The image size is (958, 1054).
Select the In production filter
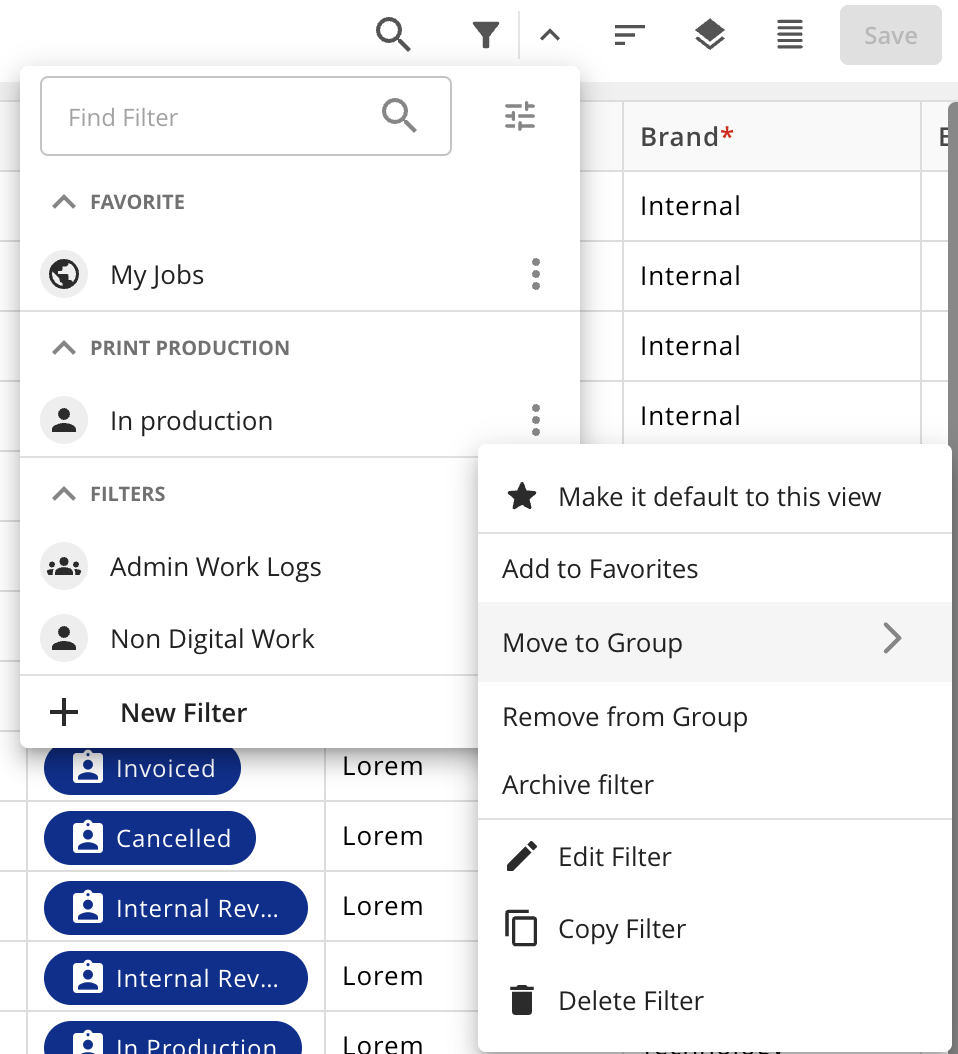300,421
